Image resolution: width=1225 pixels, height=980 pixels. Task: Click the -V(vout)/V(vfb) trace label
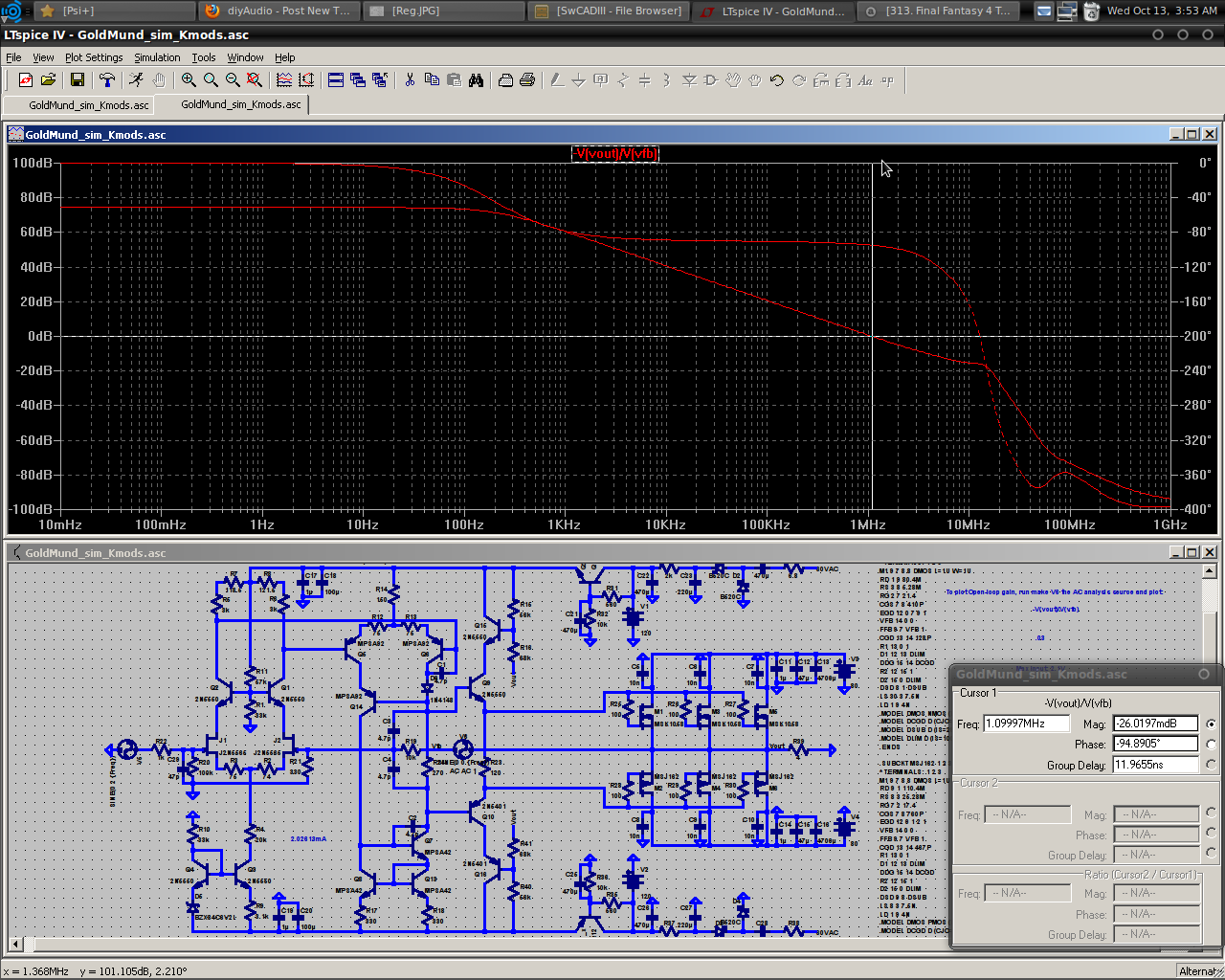(x=615, y=153)
